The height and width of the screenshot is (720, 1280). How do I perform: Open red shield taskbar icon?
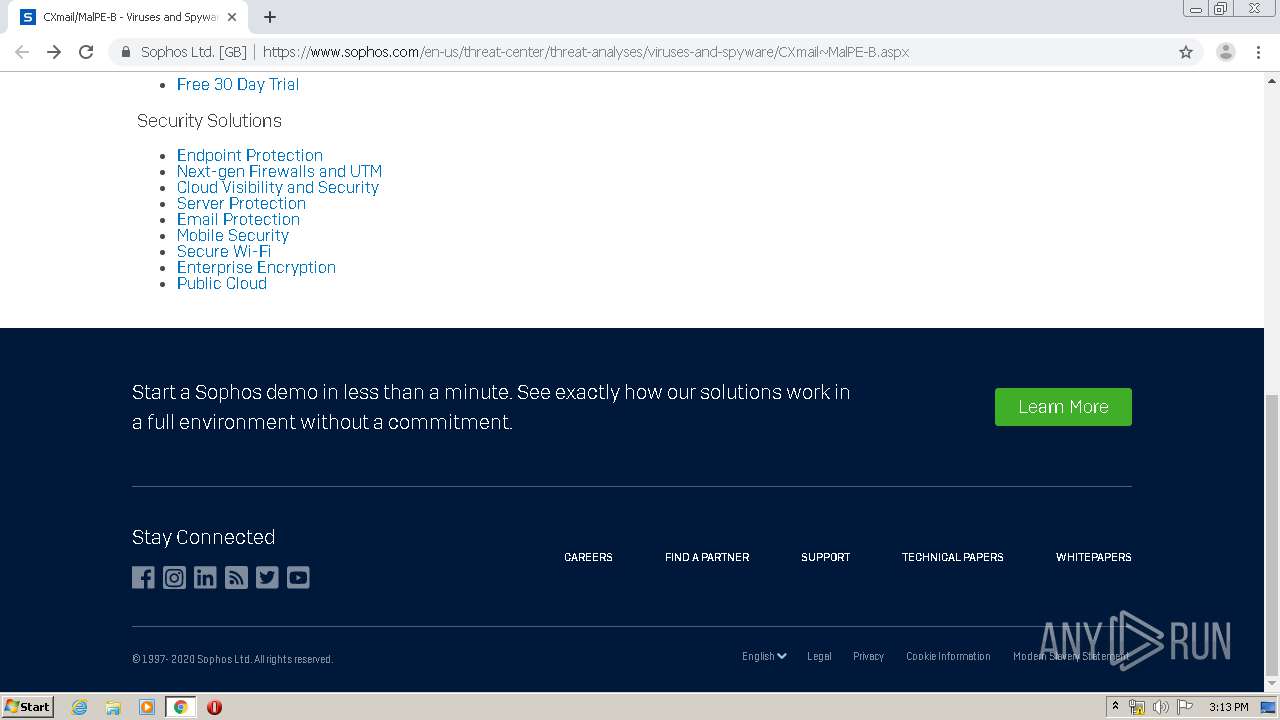(x=214, y=707)
